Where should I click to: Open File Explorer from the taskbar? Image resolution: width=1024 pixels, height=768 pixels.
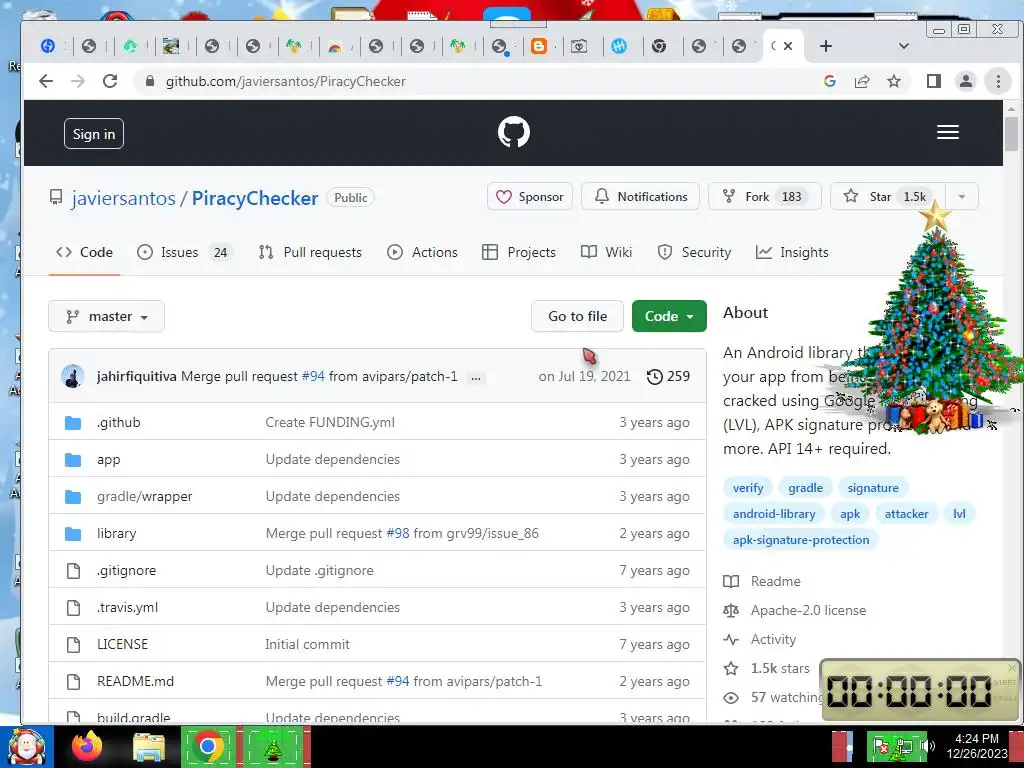click(x=149, y=746)
